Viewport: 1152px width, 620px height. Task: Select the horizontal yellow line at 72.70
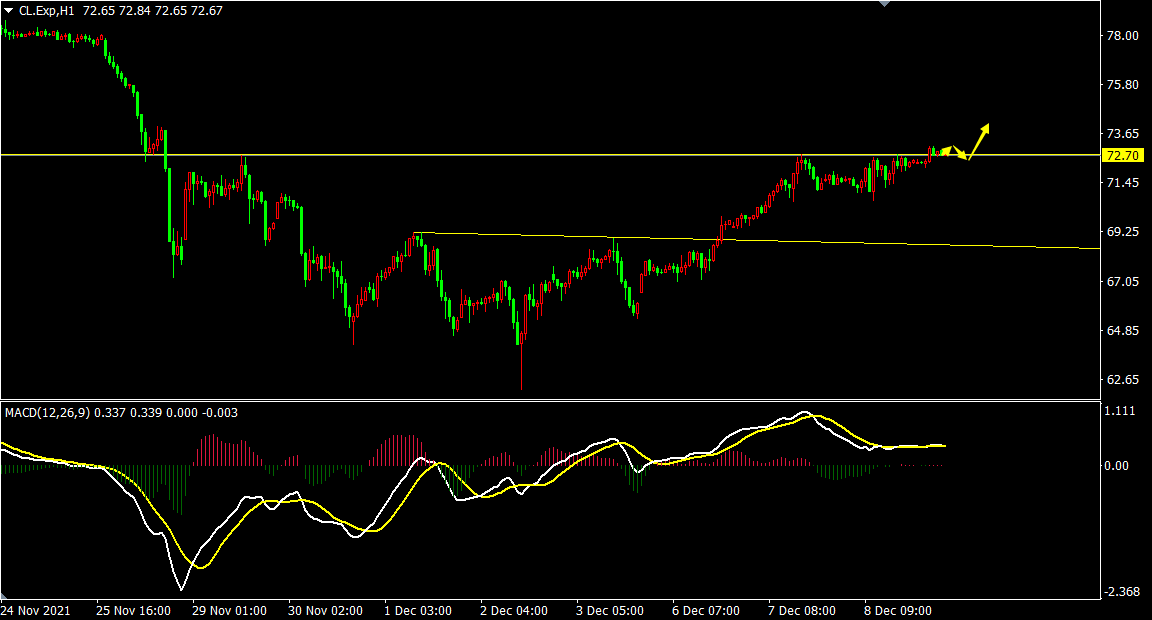(500, 155)
